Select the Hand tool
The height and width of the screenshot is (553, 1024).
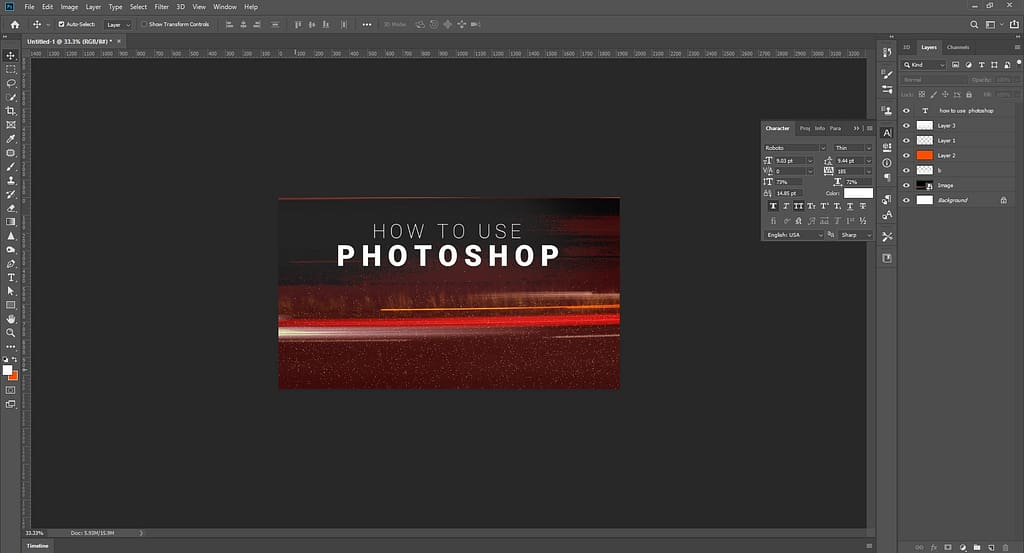(10, 319)
